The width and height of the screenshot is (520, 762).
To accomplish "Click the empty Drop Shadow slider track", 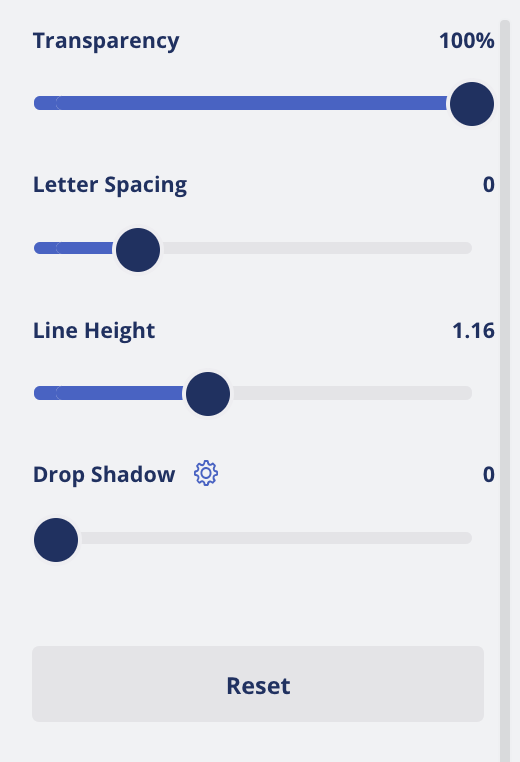I will (275, 538).
